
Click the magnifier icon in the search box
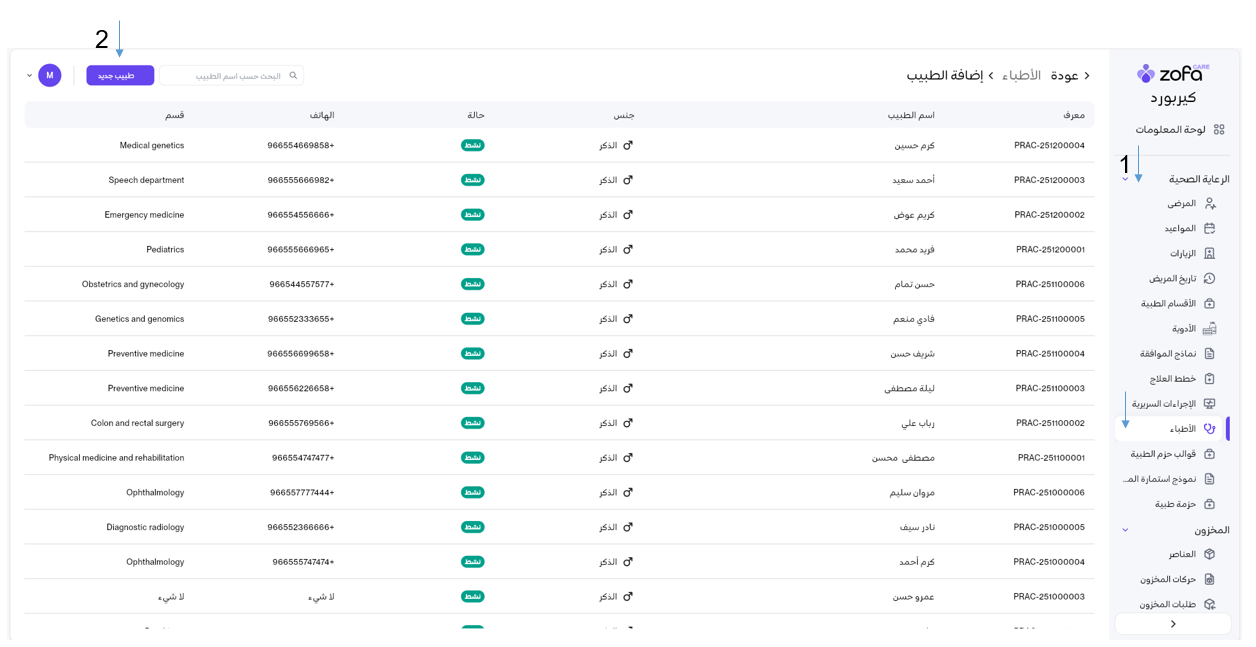tap(293, 76)
